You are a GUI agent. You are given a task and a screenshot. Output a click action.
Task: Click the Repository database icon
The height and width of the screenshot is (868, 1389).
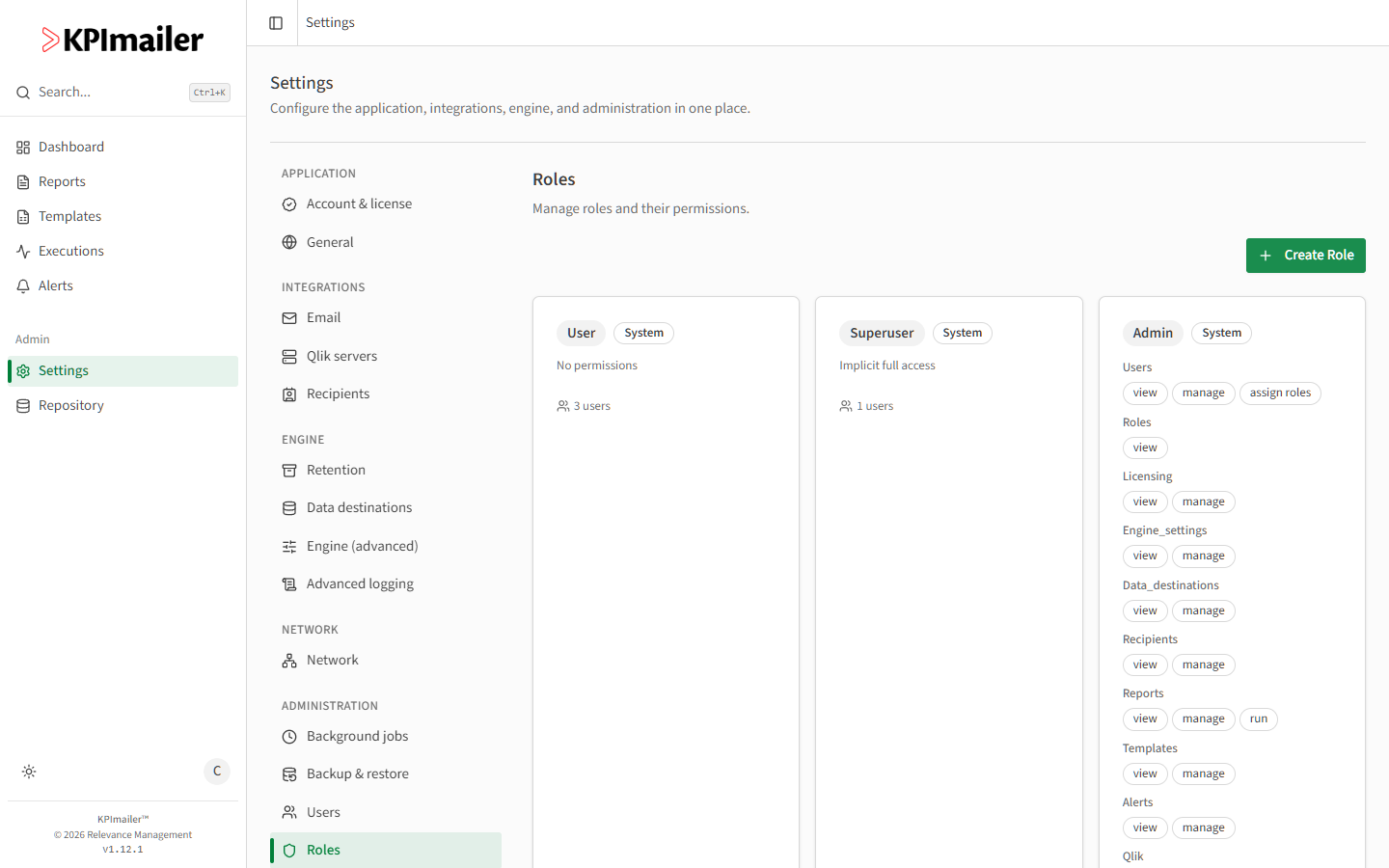[23, 406]
